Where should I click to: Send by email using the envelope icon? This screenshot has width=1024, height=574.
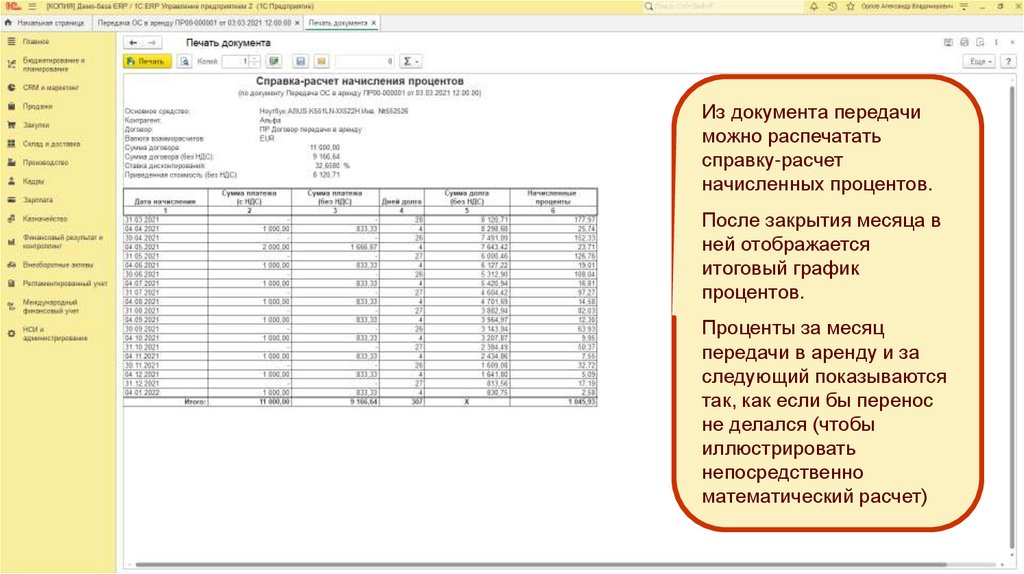point(321,61)
